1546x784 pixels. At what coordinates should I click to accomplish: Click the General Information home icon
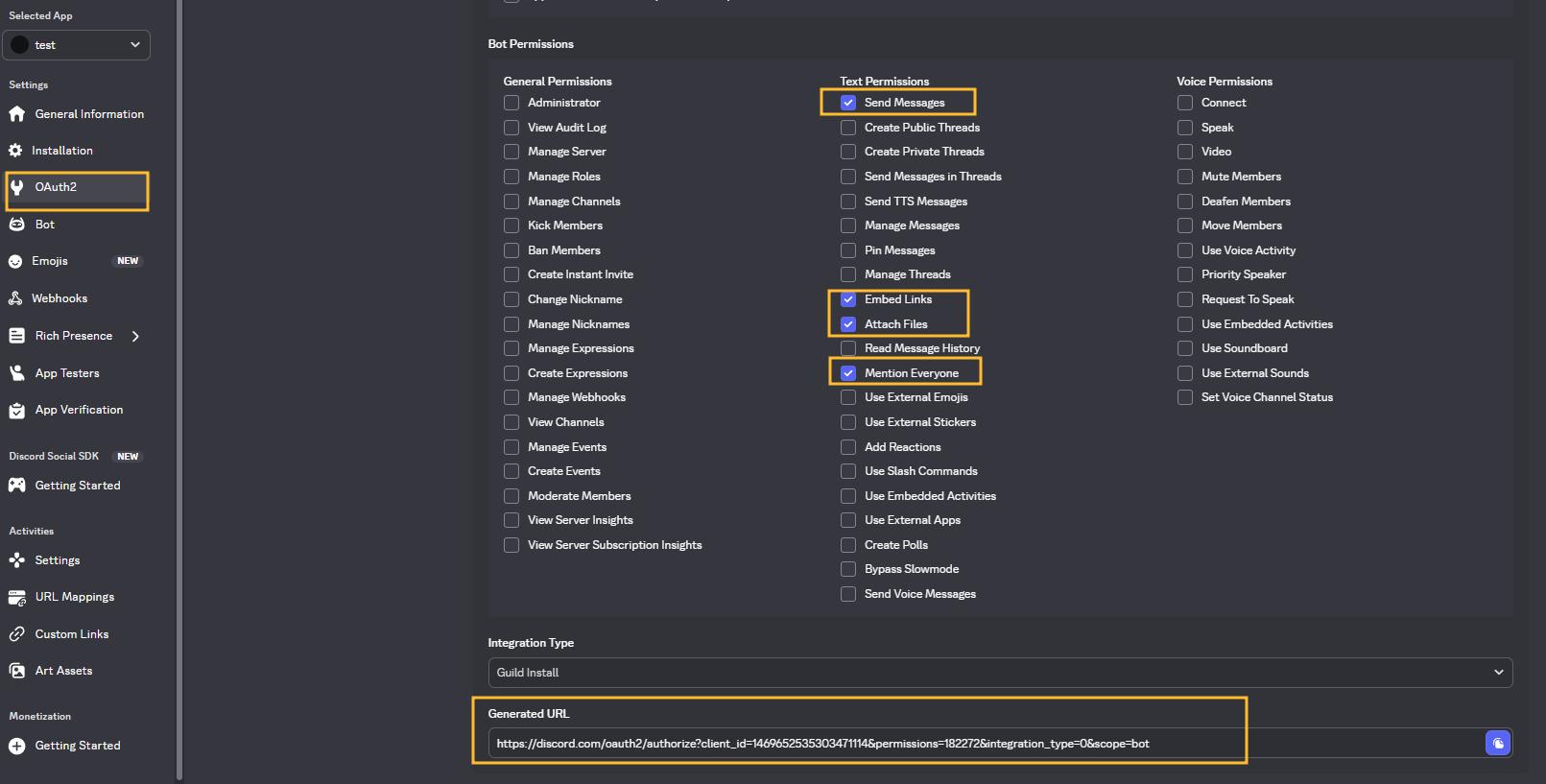tap(16, 114)
